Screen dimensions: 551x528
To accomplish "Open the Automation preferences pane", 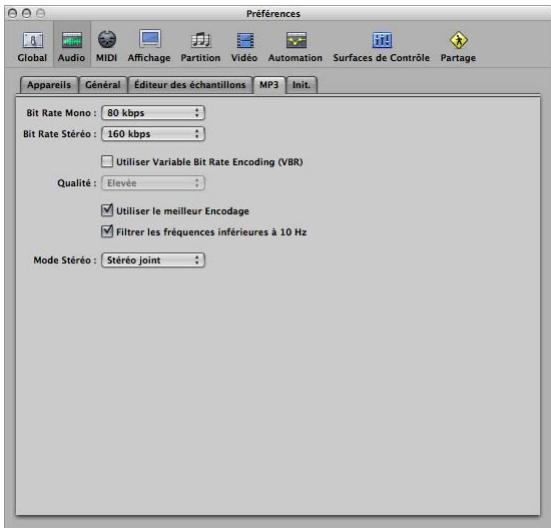I will [x=296, y=46].
